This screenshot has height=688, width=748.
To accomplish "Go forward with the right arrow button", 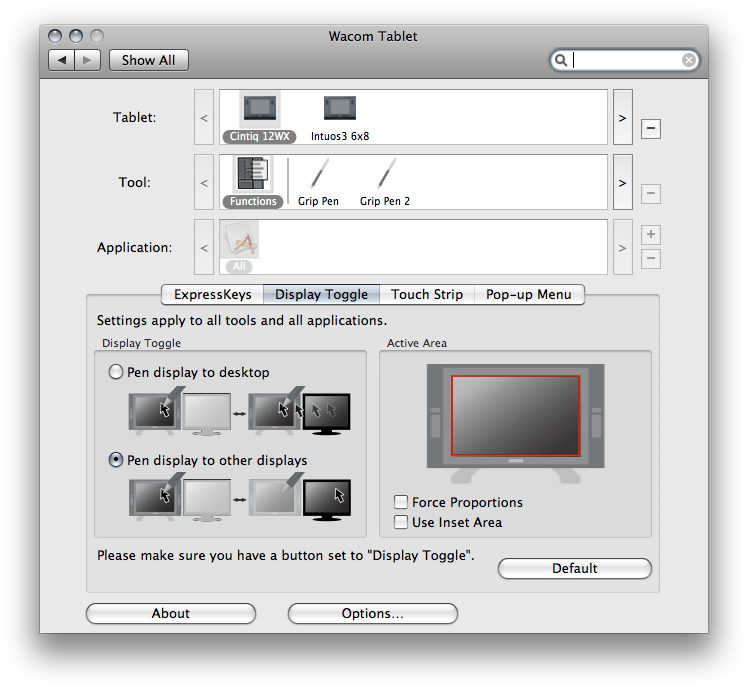I will pyautogui.click(x=87, y=60).
